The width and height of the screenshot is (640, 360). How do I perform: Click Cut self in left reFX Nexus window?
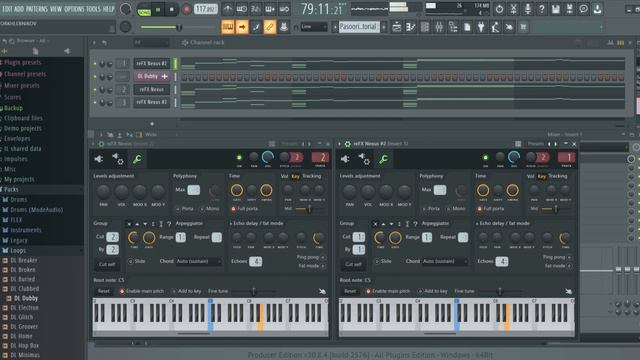(107, 264)
